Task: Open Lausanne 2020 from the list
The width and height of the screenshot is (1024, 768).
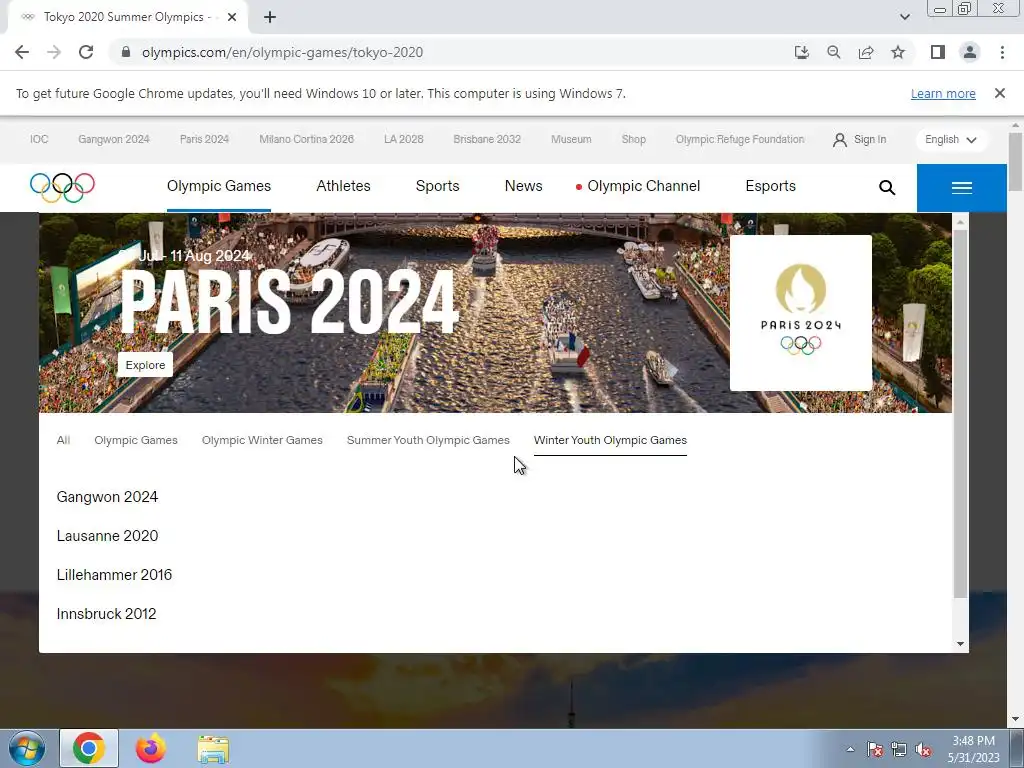Action: tap(107, 536)
